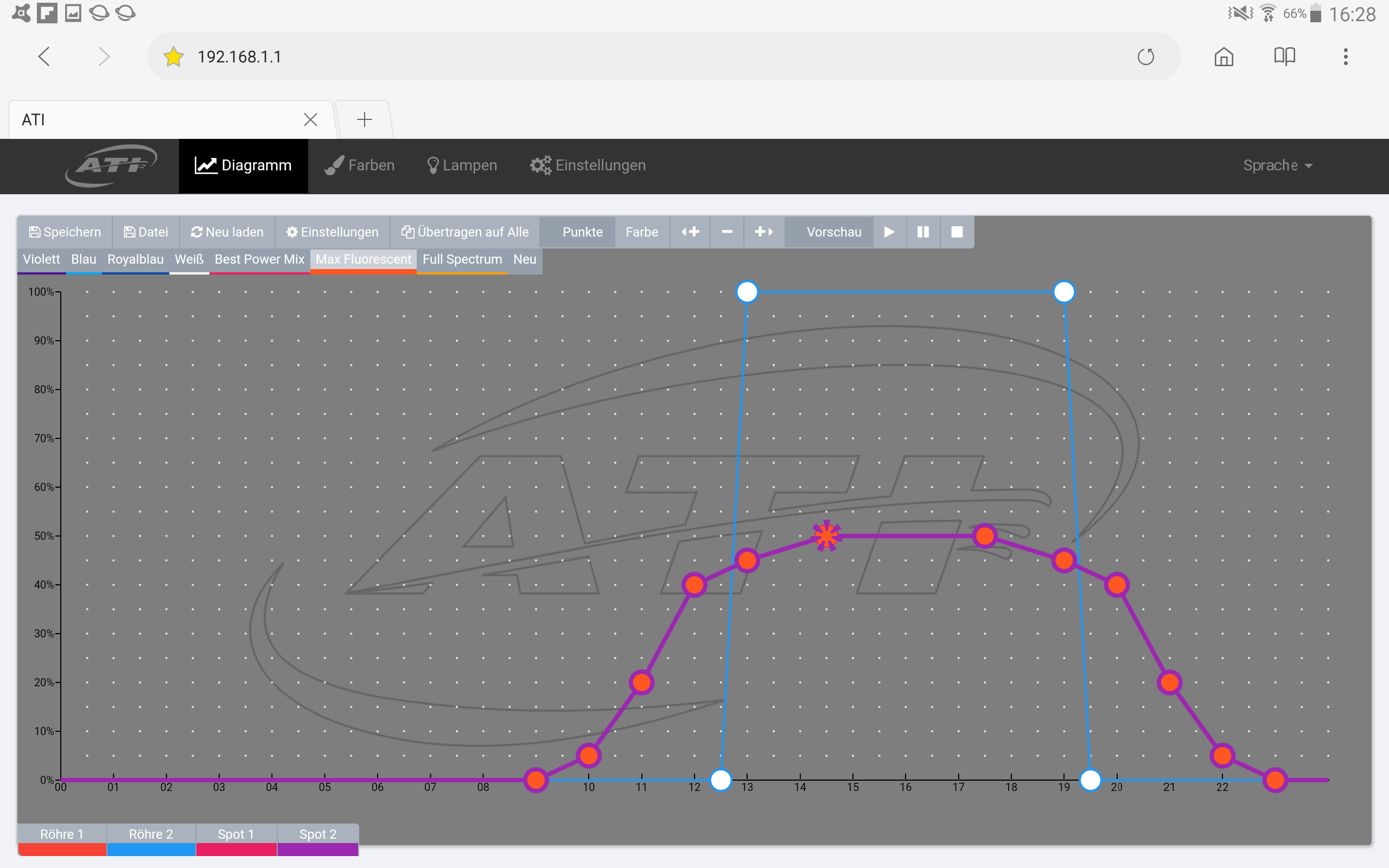Image resolution: width=1389 pixels, height=868 pixels.
Task: Open browser home page icon
Action: pos(1224,57)
